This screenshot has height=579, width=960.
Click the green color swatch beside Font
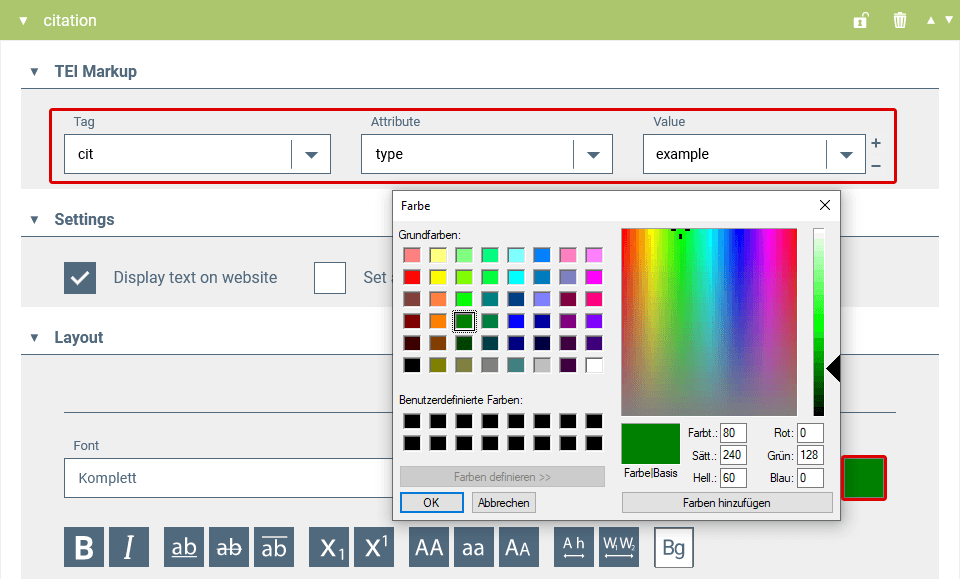pos(864,478)
